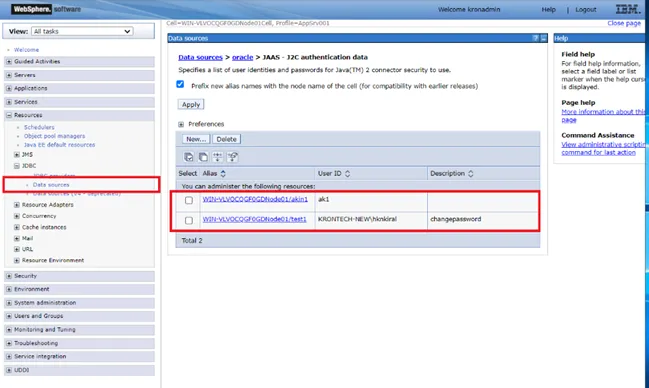This screenshot has height=388, width=649.
Task: Sort by the Description column arrows
Action: pos(471,174)
